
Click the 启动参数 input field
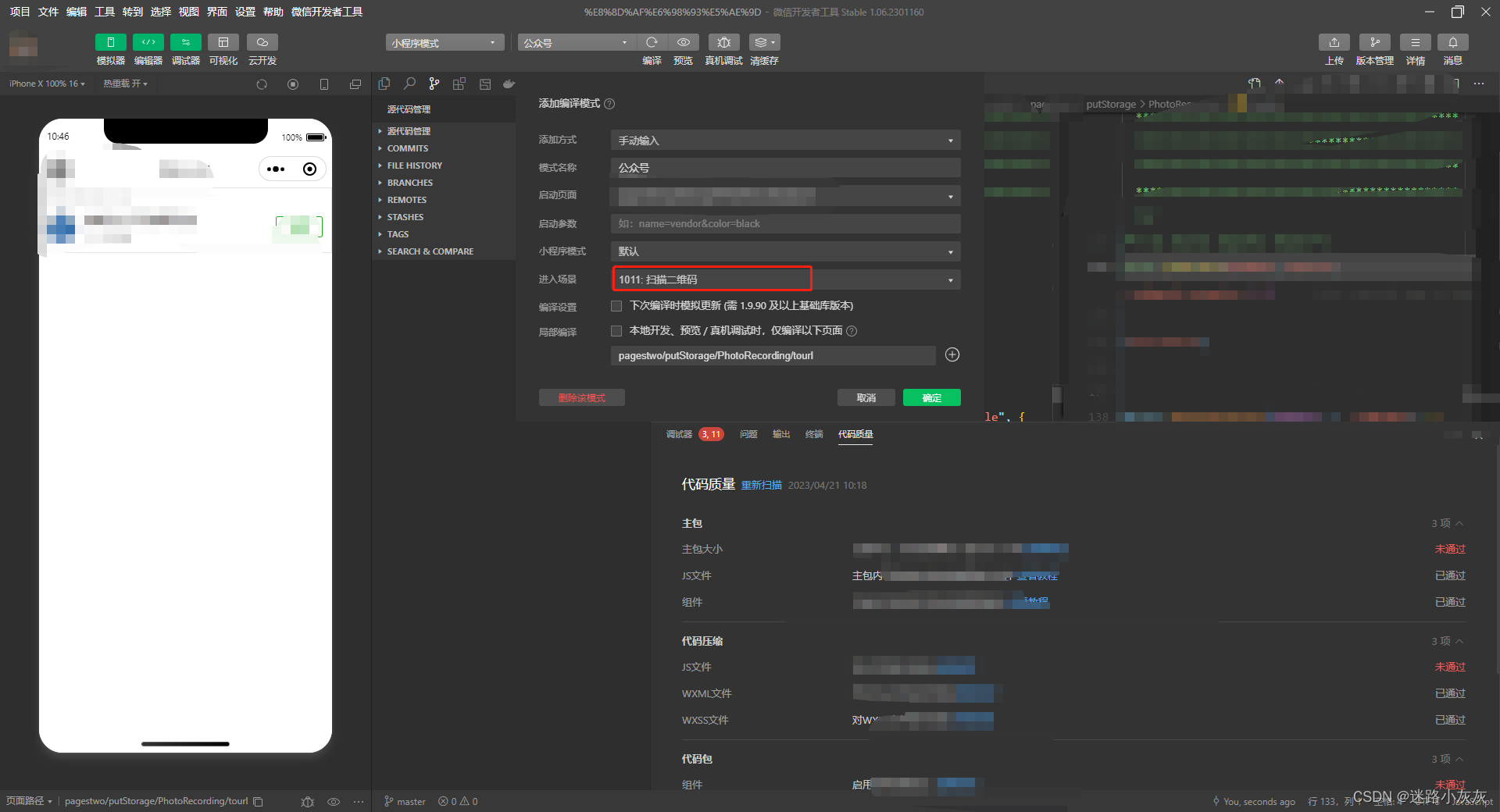point(785,224)
